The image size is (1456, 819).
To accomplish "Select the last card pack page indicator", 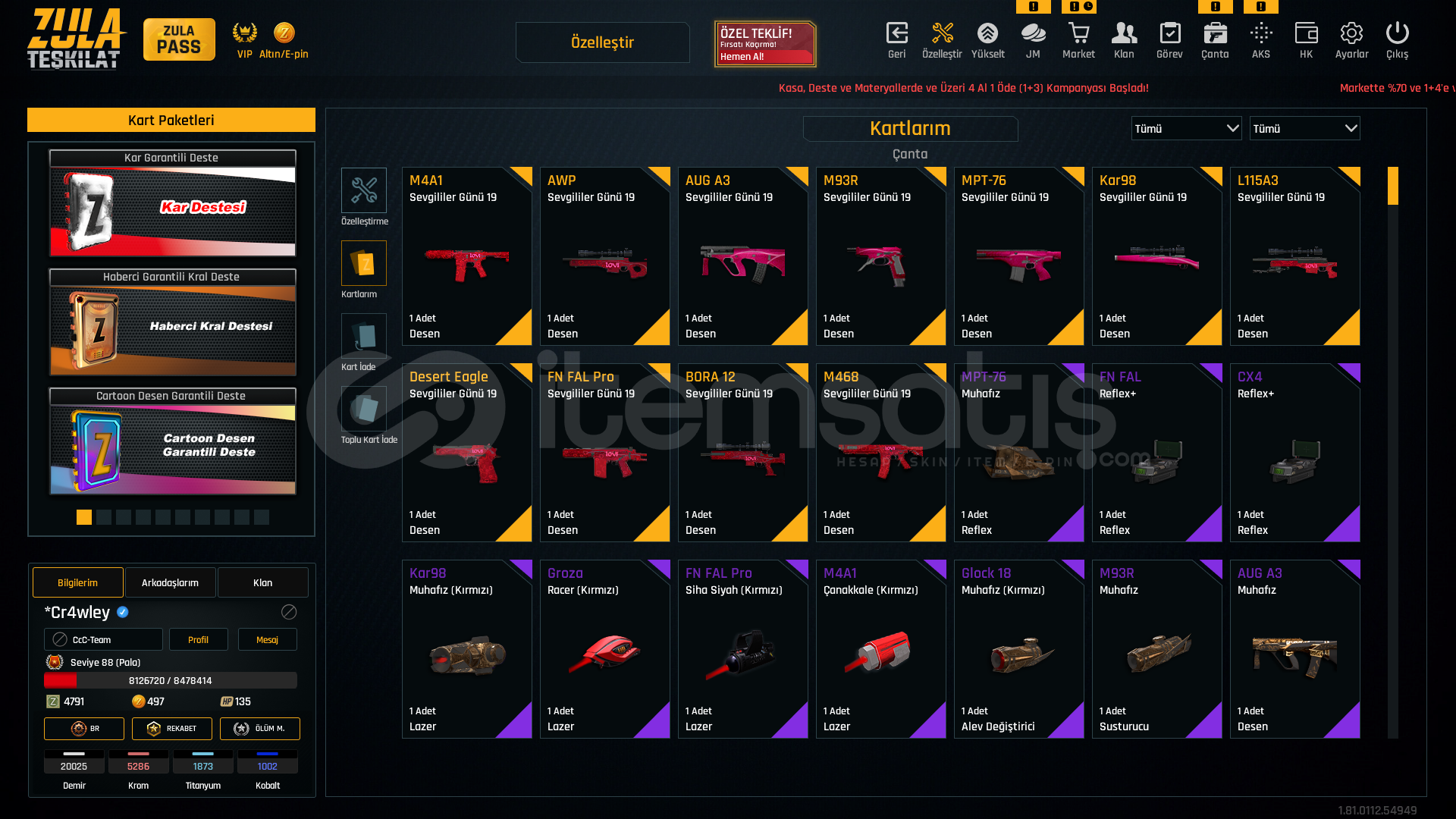I will click(262, 517).
